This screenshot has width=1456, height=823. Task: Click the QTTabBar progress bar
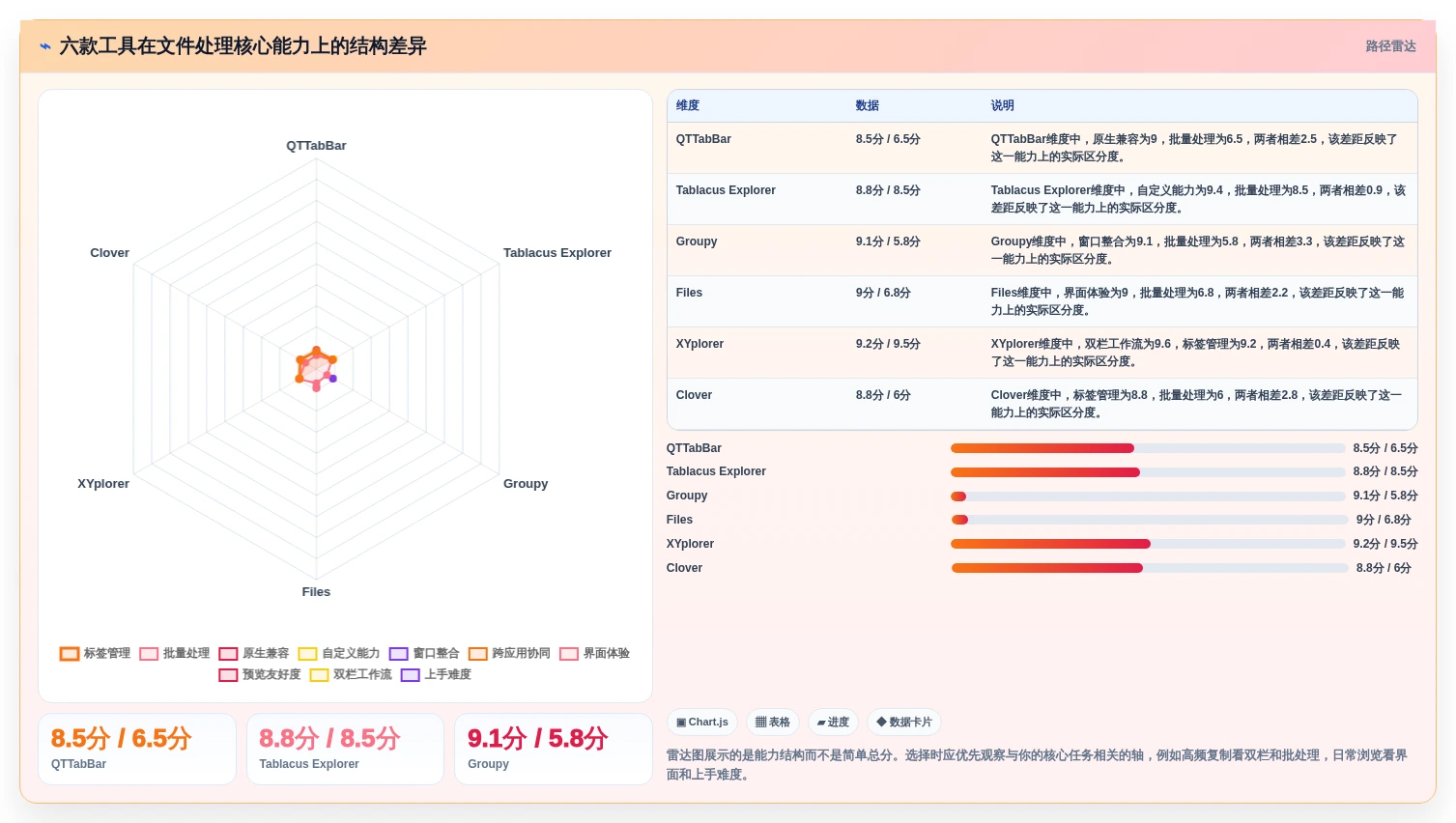pos(1148,448)
